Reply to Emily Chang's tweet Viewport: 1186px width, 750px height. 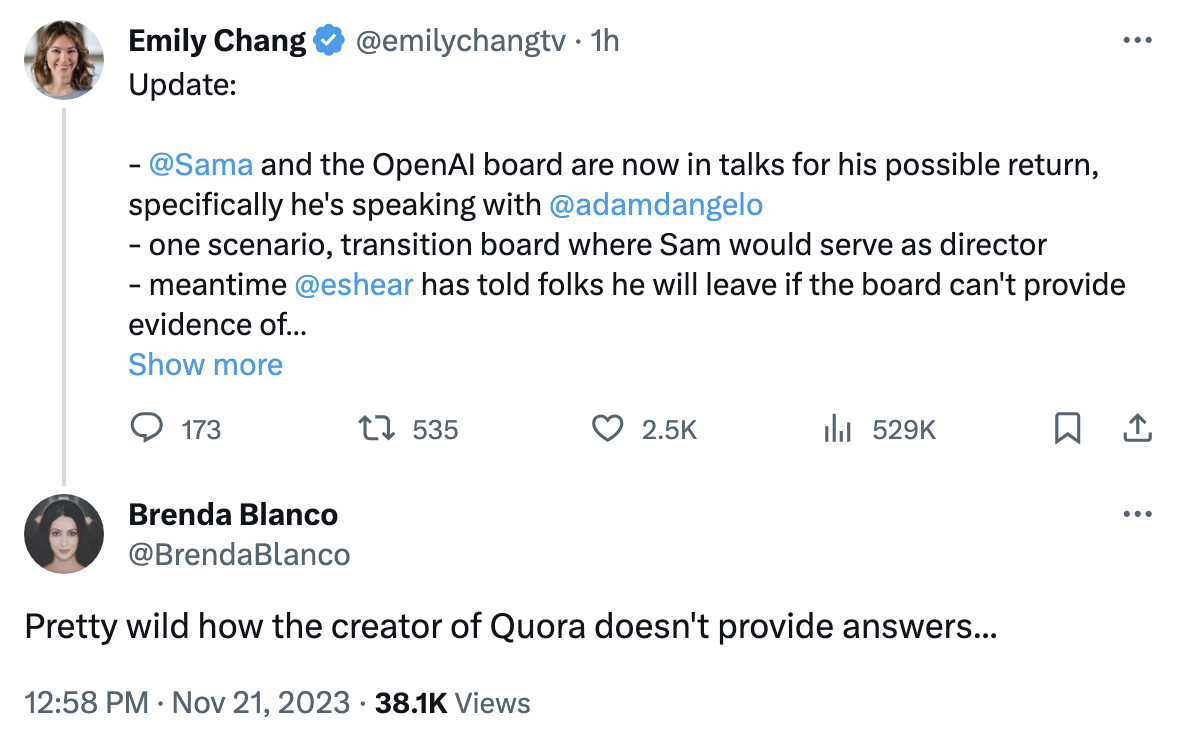pyautogui.click(x=147, y=429)
